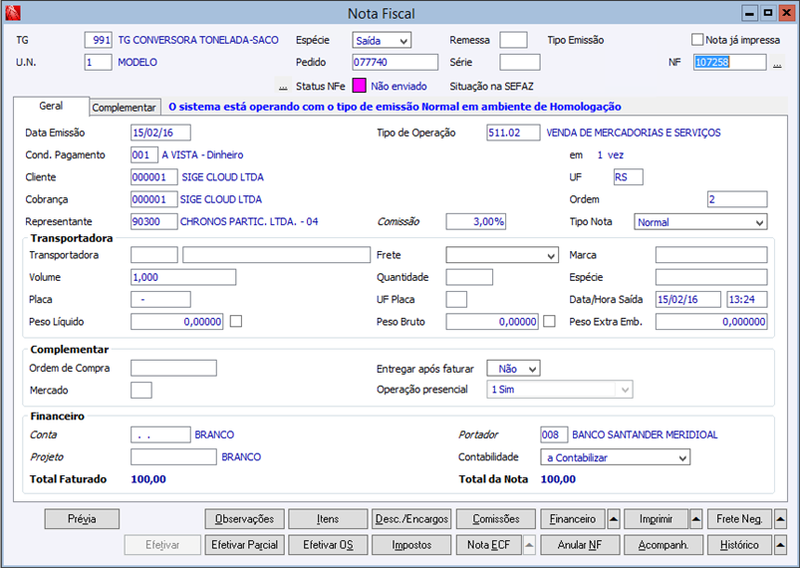Open the Contabilidade dropdown
The image size is (800, 568).
pyautogui.click(x=615, y=457)
